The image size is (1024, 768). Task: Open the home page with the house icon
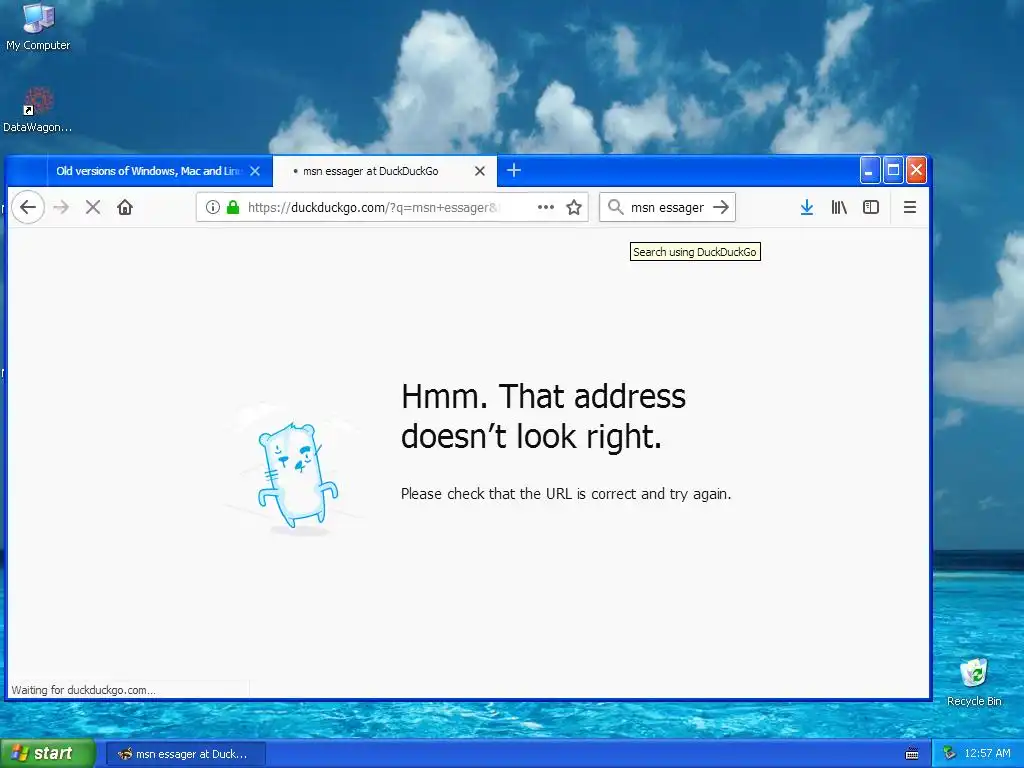click(125, 208)
